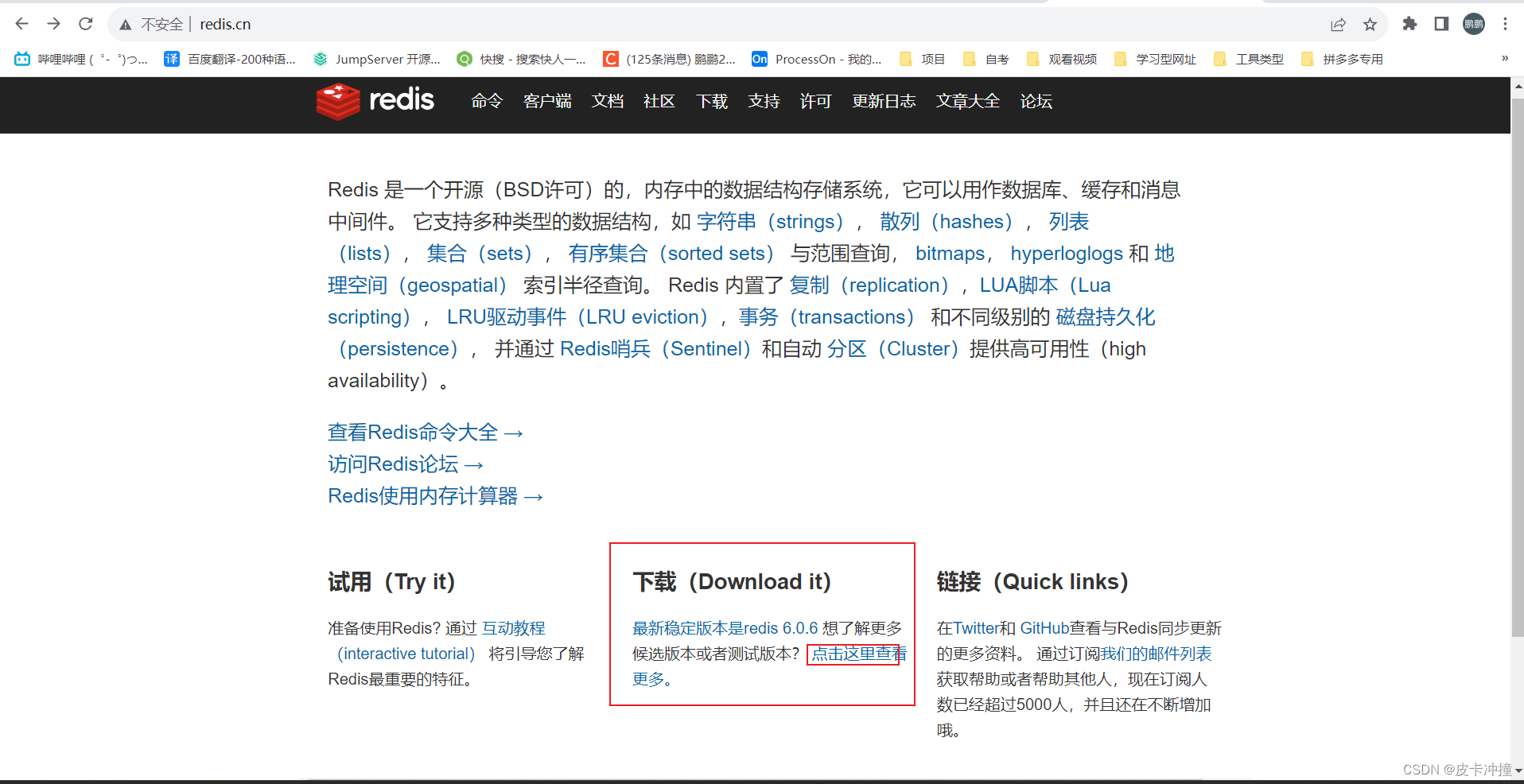Open the CSDN messages bookmark
The height and width of the screenshot is (784, 1524).
[669, 59]
